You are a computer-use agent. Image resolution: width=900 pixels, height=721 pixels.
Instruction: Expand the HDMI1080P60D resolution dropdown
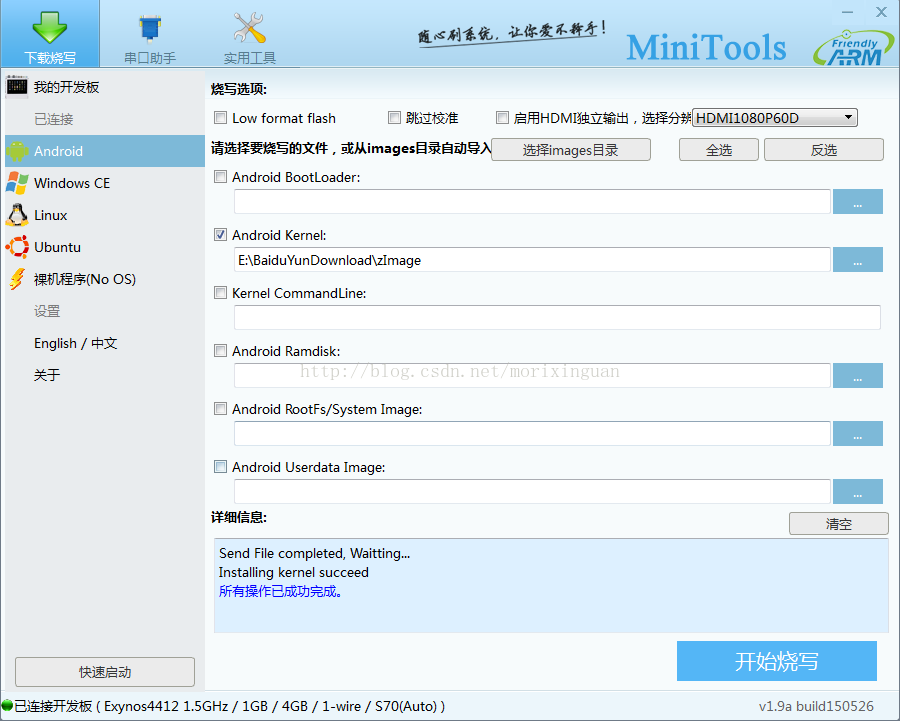point(775,118)
